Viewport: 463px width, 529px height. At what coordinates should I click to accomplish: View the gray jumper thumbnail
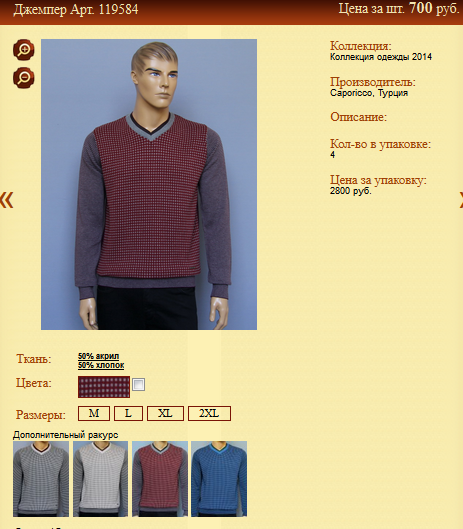41,479
